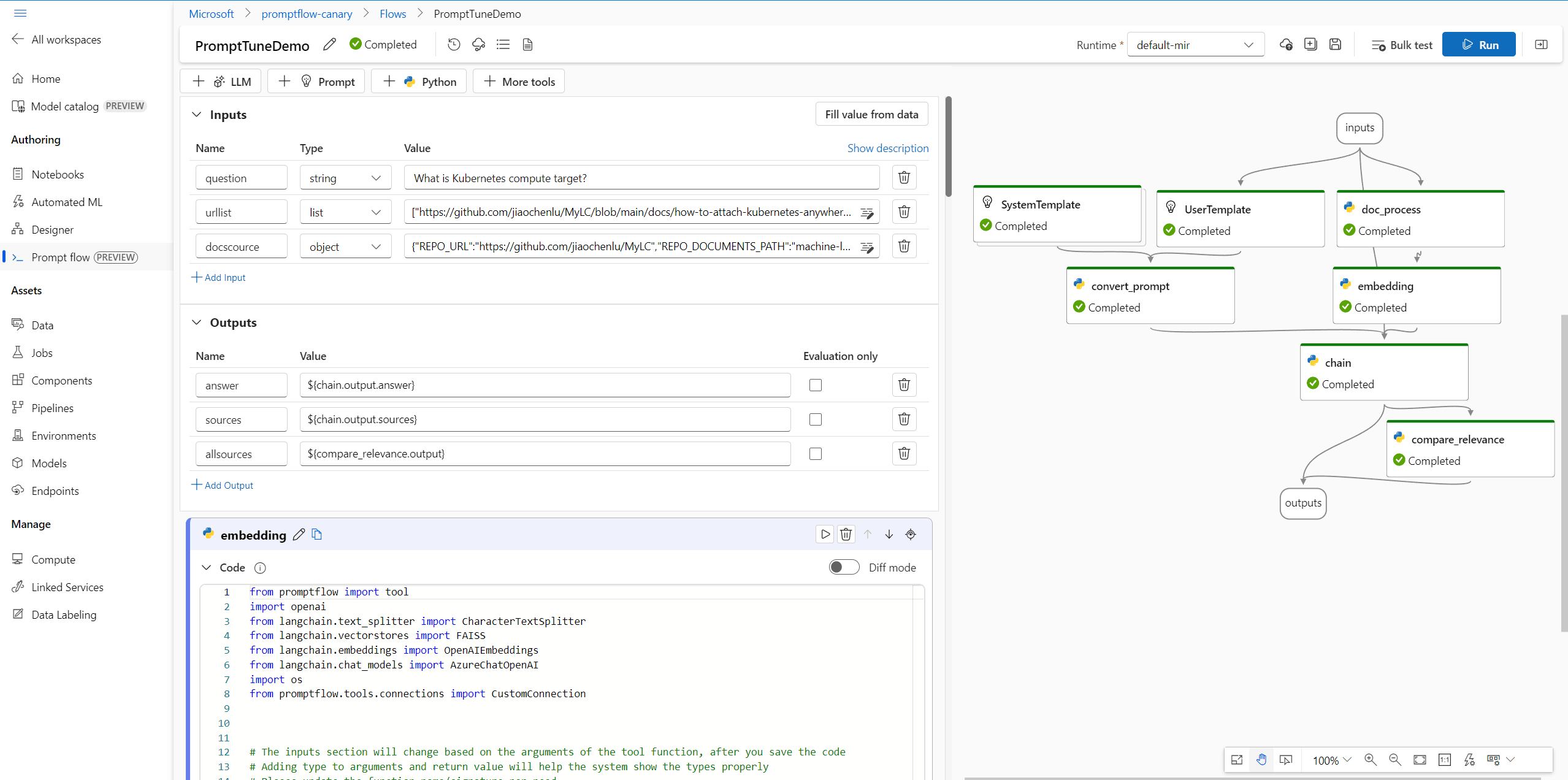
Task: Go to Endpoints in the sidebar
Action: point(55,491)
